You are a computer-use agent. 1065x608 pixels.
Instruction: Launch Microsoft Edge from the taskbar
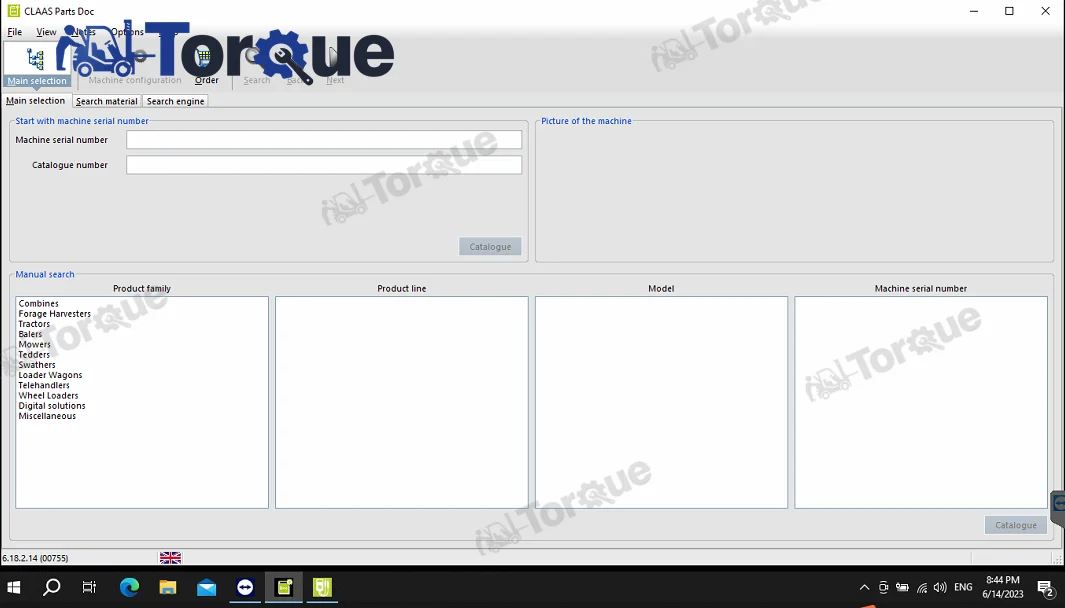point(129,587)
